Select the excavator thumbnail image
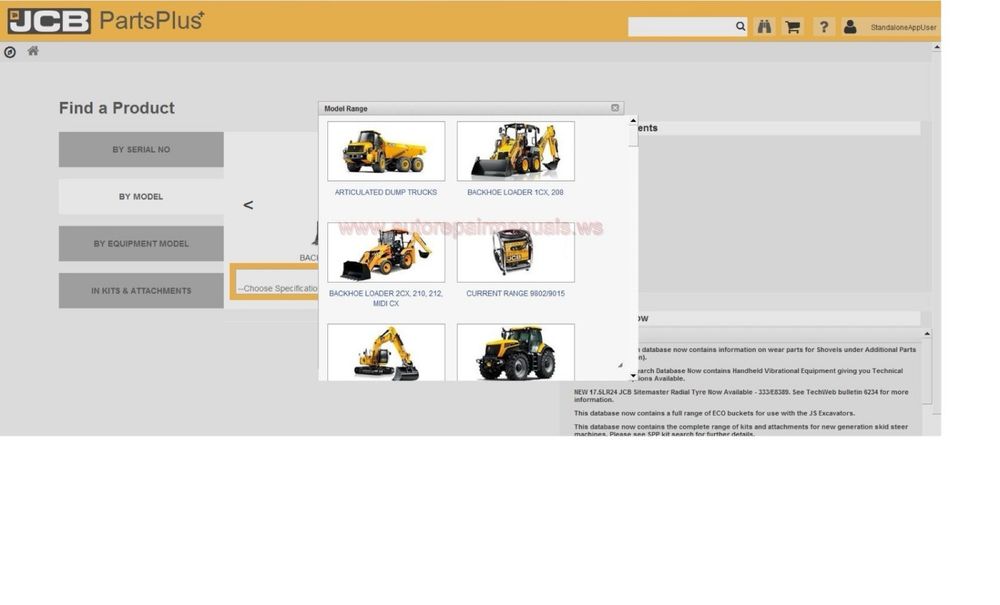This screenshot has height=605, width=1000. point(386,352)
